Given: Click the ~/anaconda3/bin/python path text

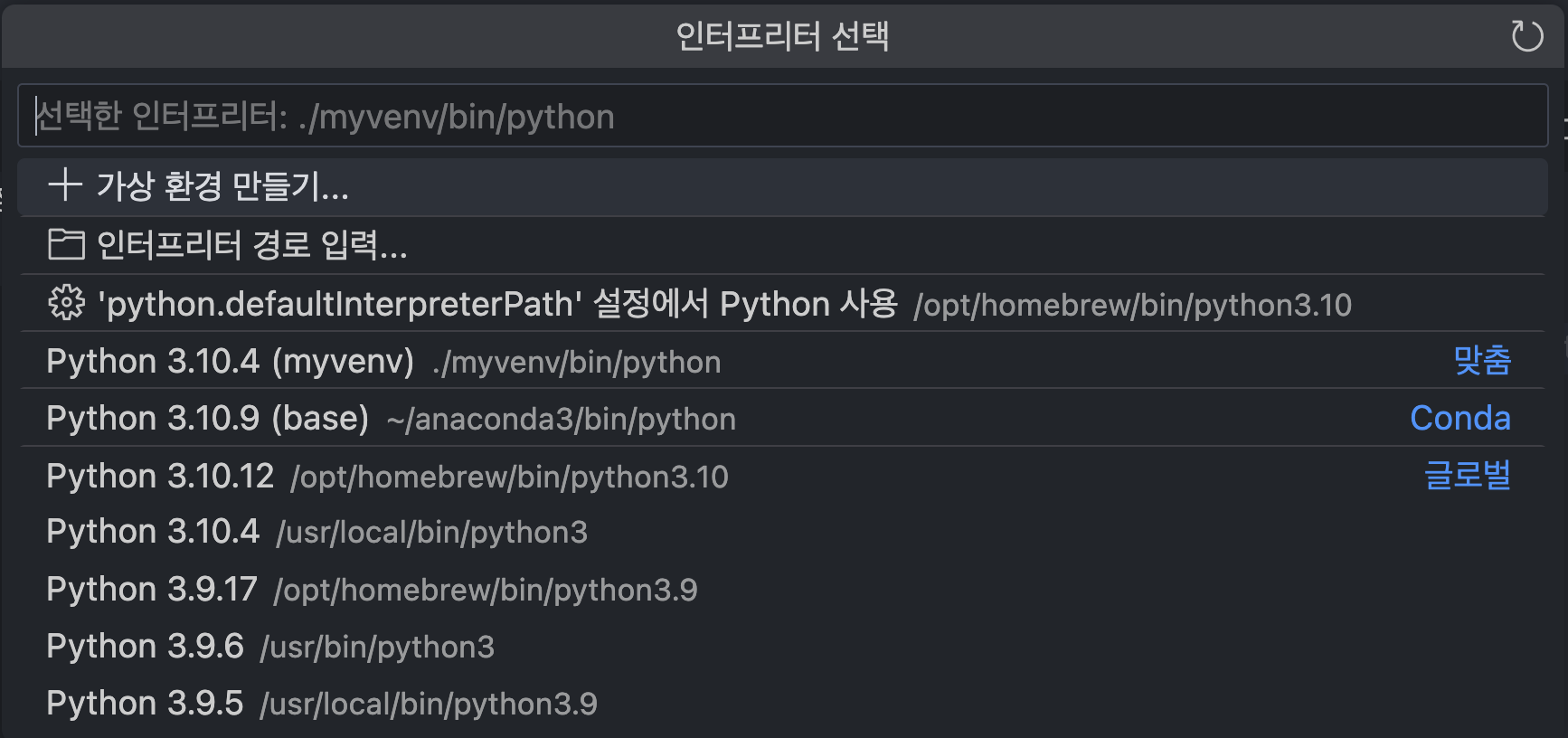Looking at the screenshot, I should click(x=562, y=420).
